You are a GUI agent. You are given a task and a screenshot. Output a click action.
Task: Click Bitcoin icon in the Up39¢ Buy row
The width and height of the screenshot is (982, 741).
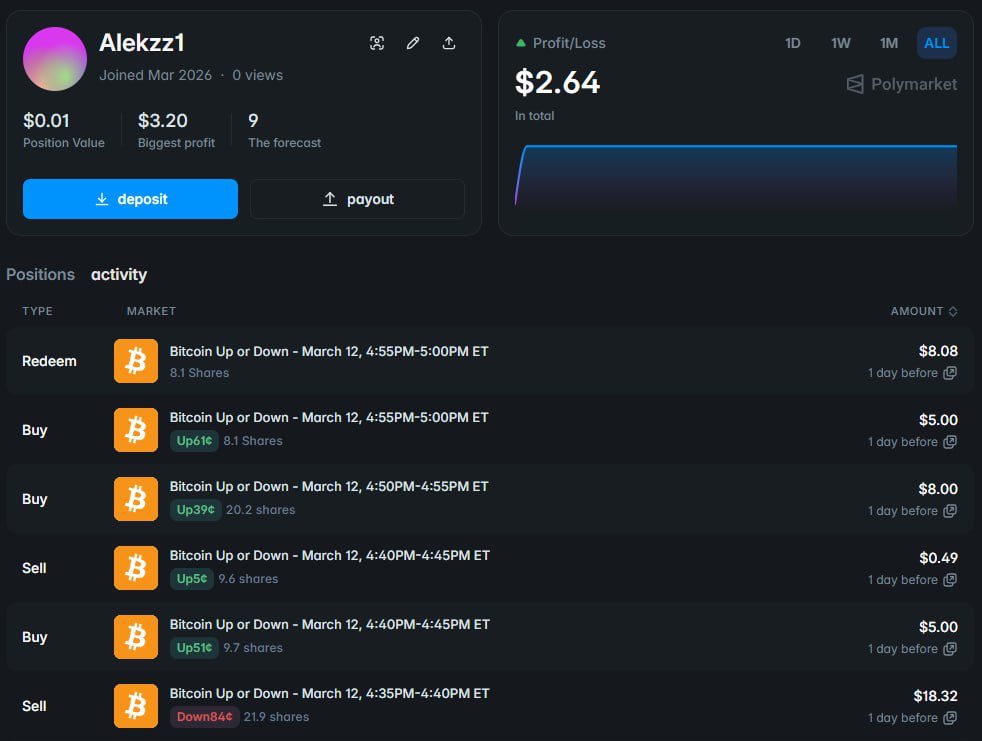(136, 499)
